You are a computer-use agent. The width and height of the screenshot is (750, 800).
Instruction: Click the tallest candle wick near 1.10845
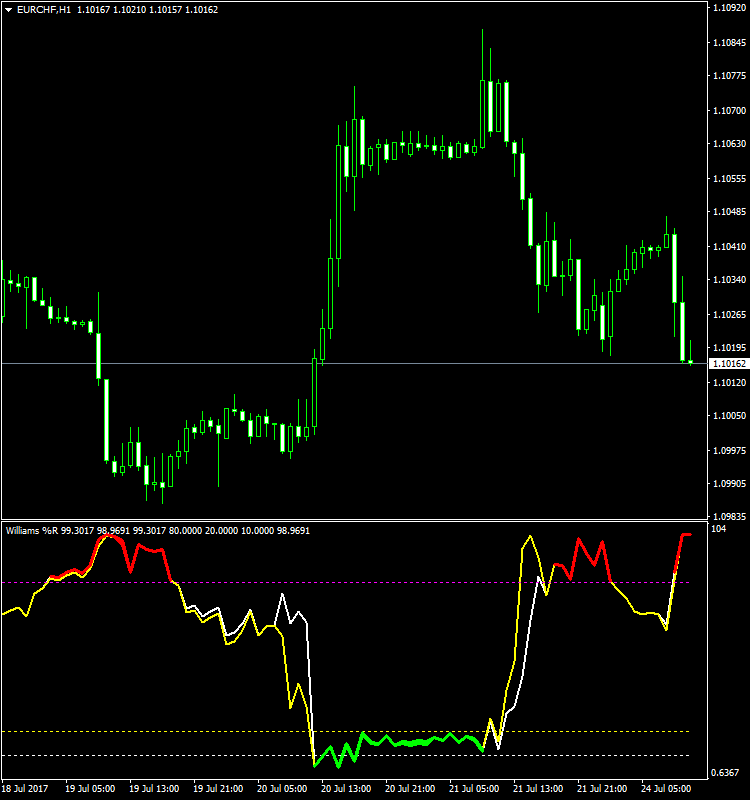pyautogui.click(x=482, y=54)
